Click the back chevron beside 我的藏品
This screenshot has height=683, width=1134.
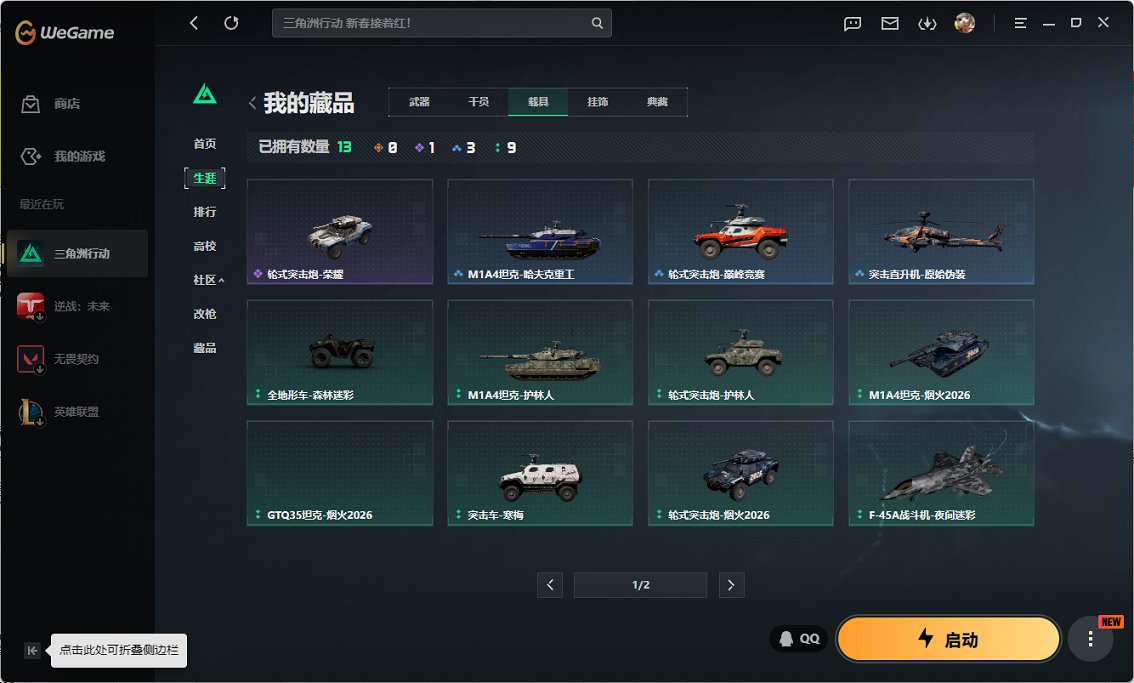[x=252, y=101]
